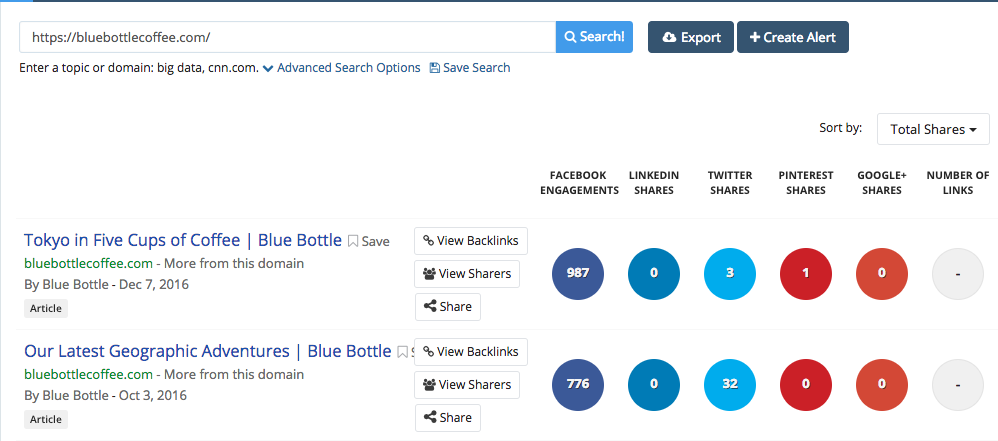
Task: Click into the URL search field
Action: coord(288,37)
